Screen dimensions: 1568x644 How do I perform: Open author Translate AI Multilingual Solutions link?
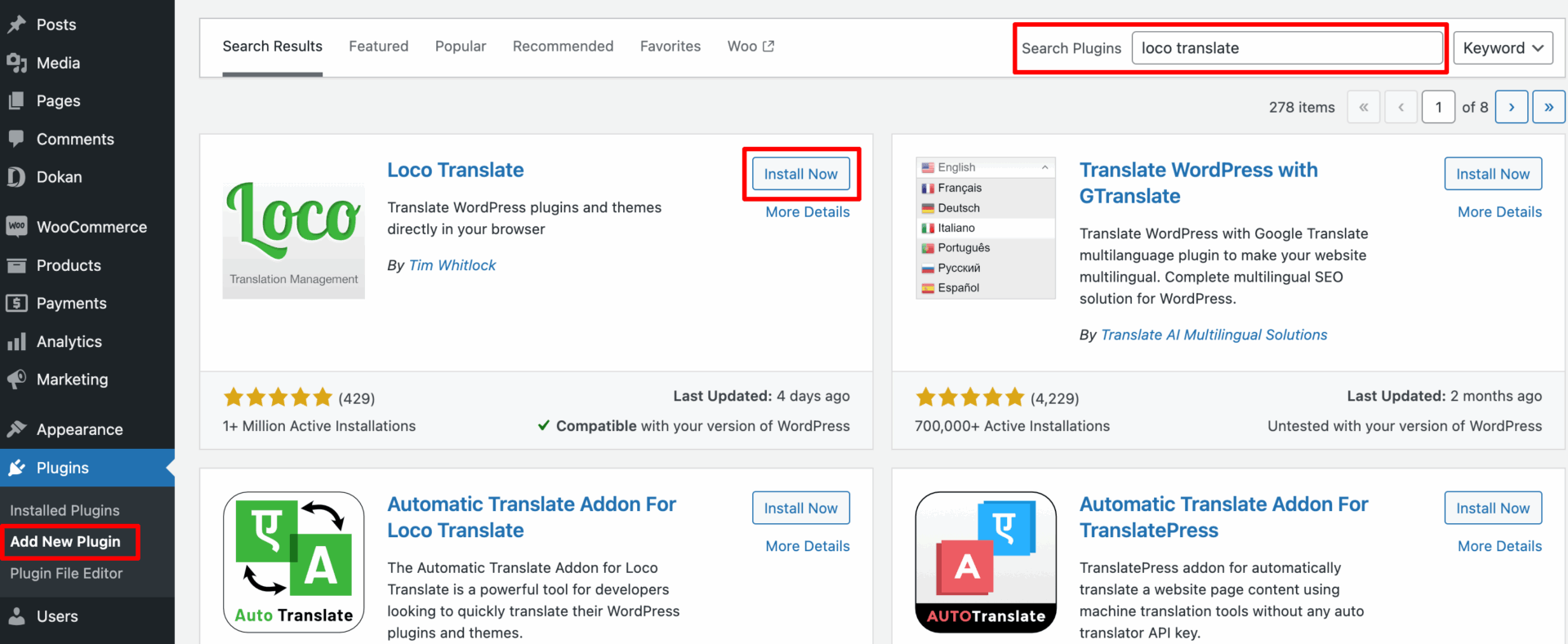[x=1214, y=335]
